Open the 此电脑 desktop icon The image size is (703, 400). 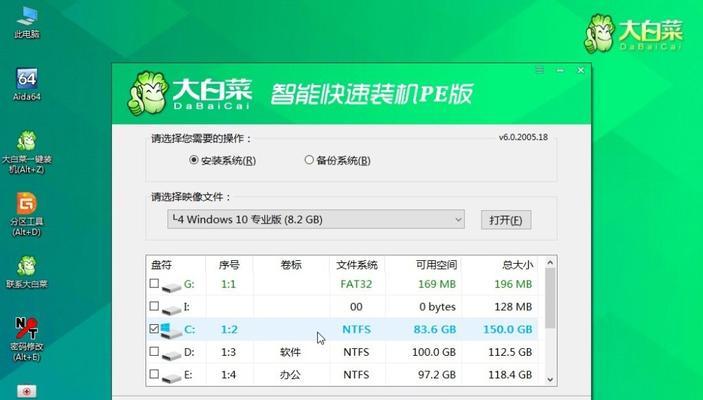click(x=27, y=22)
